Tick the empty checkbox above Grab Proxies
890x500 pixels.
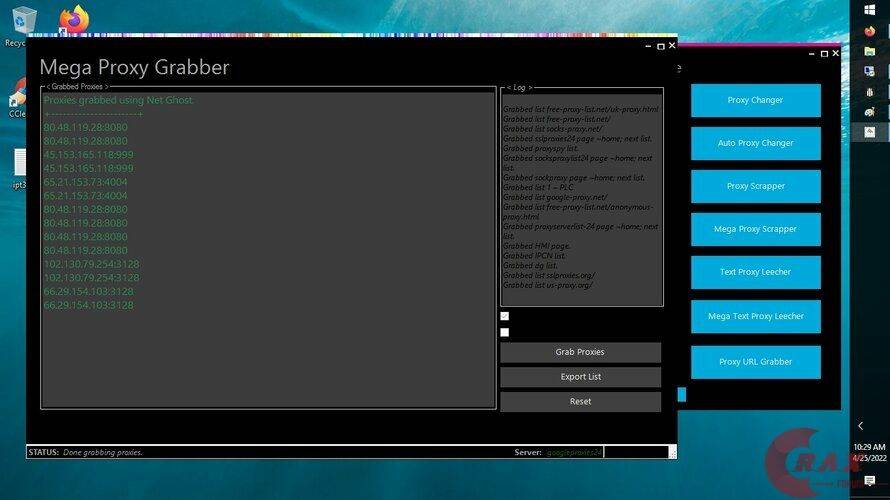point(505,333)
